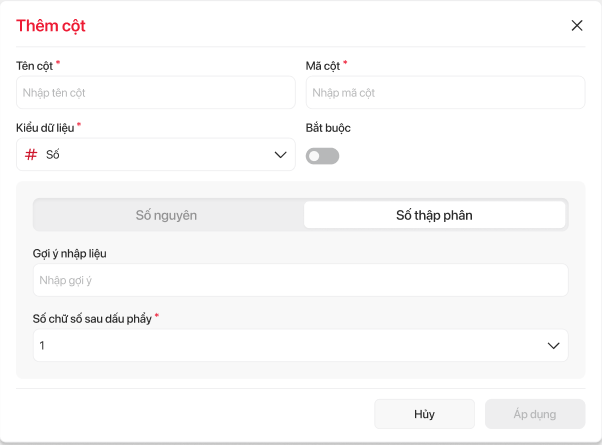Click the Kiểu dữ liệu label
The width and height of the screenshot is (602, 445).
tap(45, 128)
